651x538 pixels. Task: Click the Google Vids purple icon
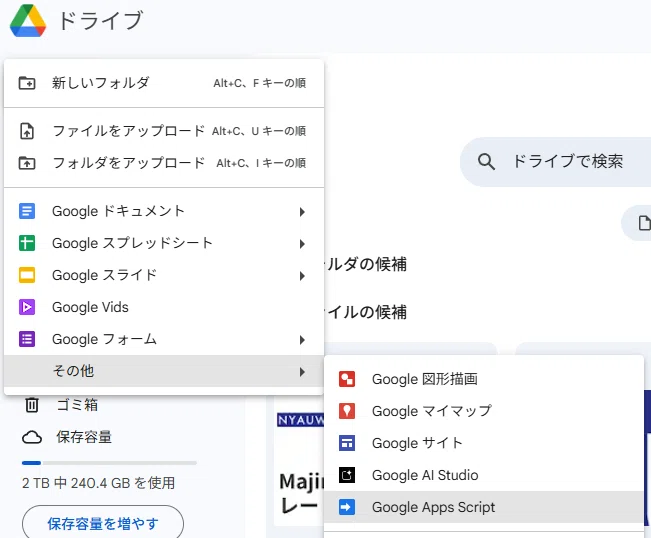27,307
